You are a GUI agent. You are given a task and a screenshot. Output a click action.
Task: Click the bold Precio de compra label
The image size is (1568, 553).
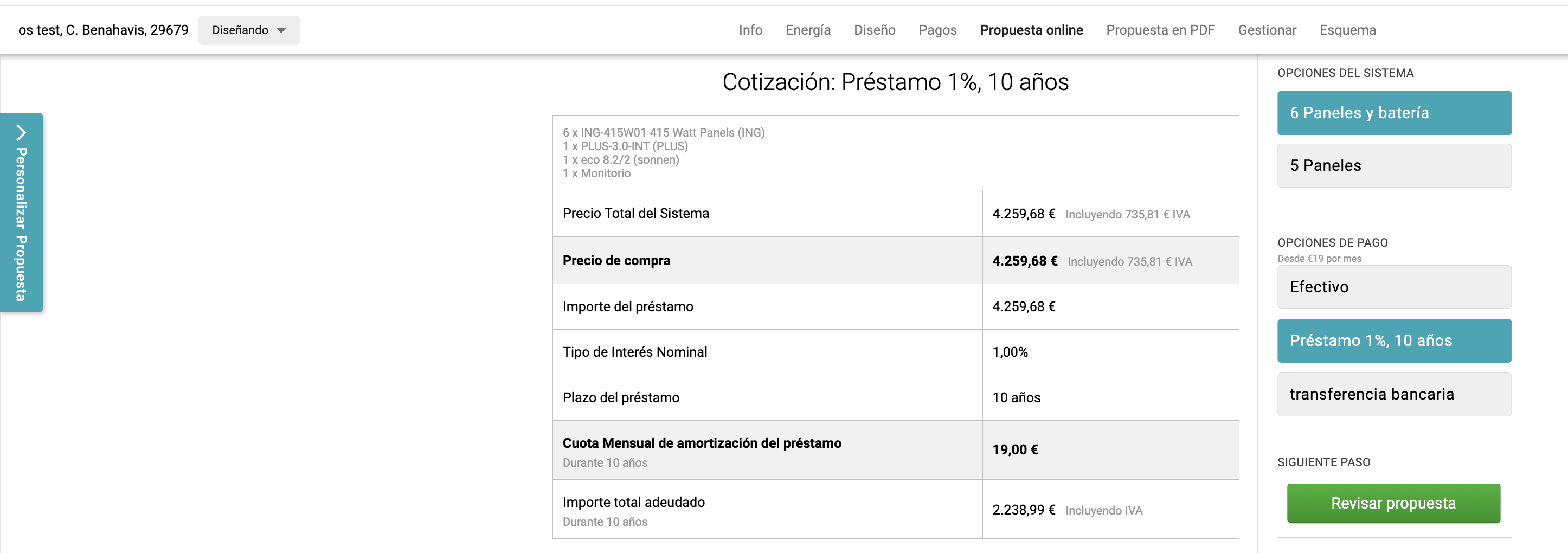(616, 260)
